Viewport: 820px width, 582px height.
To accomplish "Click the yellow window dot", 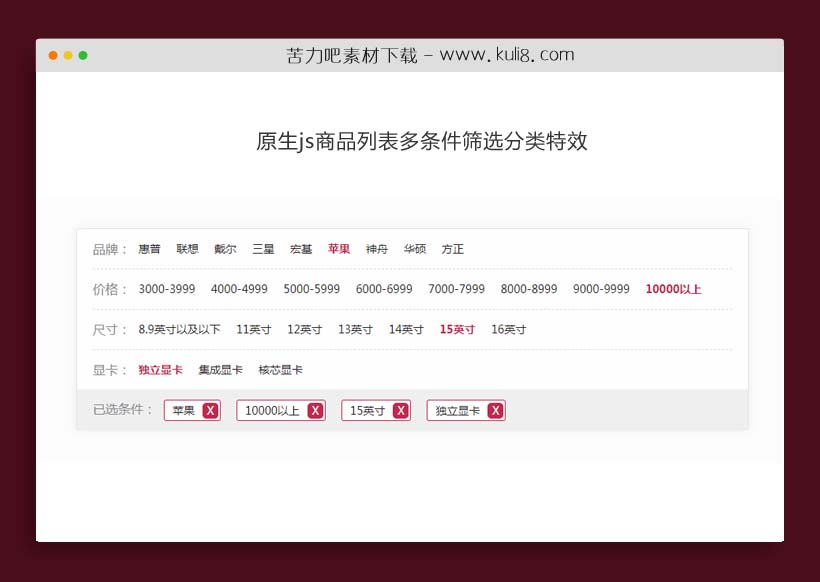I will click(68, 57).
